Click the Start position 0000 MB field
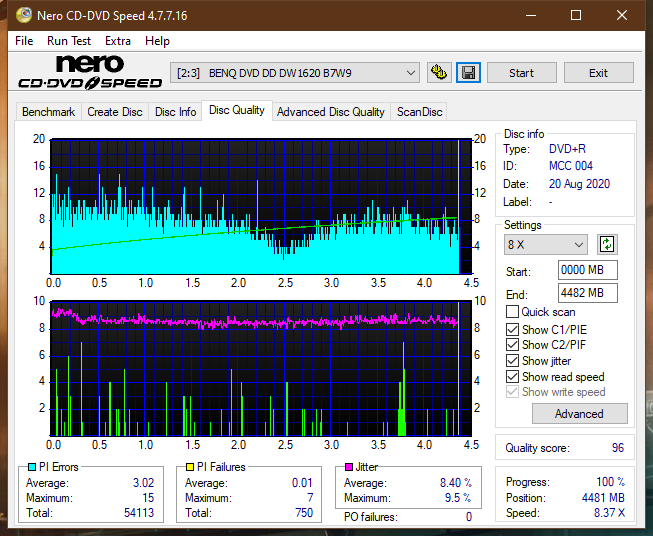 pos(587,270)
